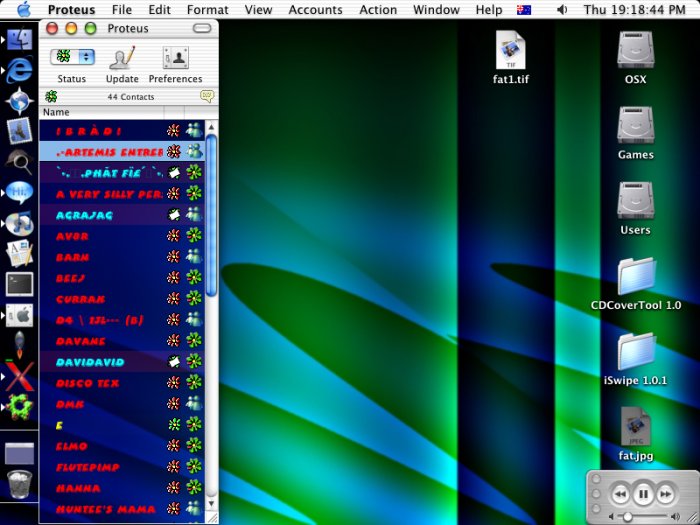Click the blue scrollbar thumb in contact list
Screen dimensions: 700x525
212,216
